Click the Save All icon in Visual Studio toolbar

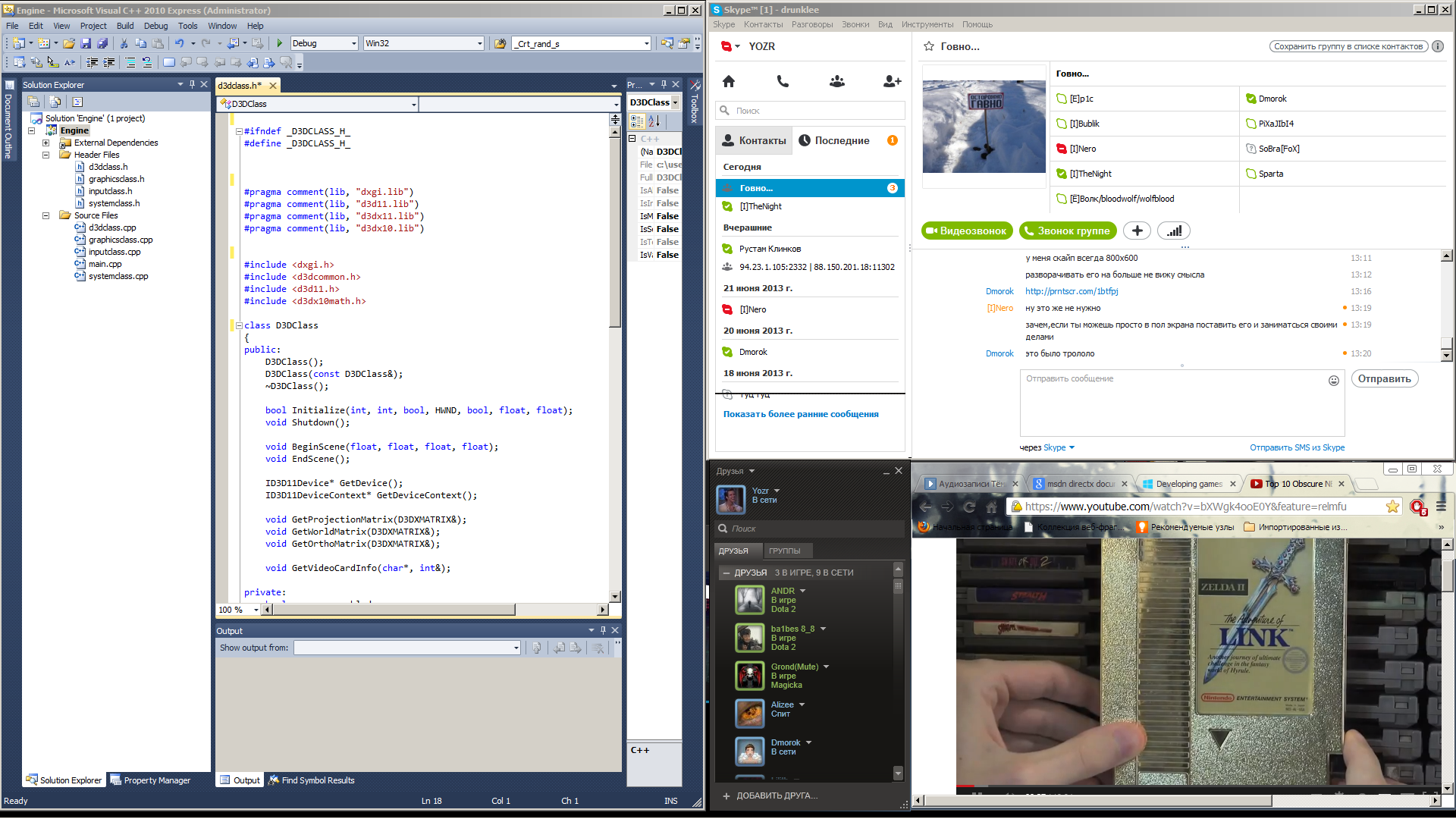tap(102, 43)
